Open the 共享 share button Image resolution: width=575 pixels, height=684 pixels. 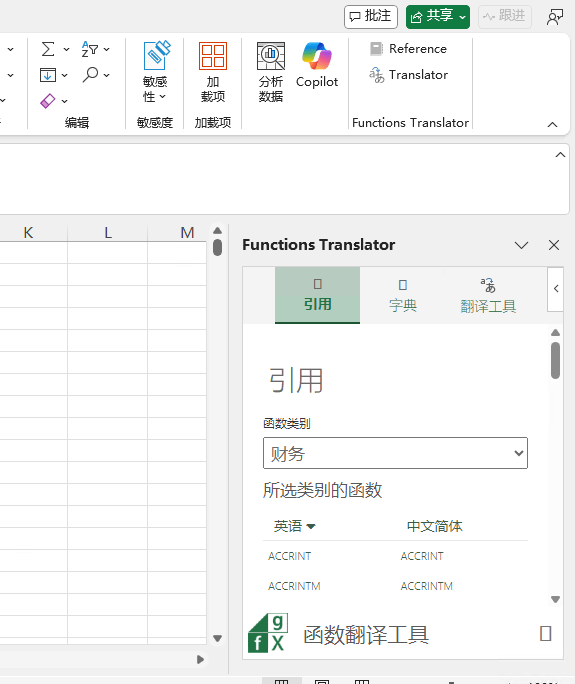(438, 17)
